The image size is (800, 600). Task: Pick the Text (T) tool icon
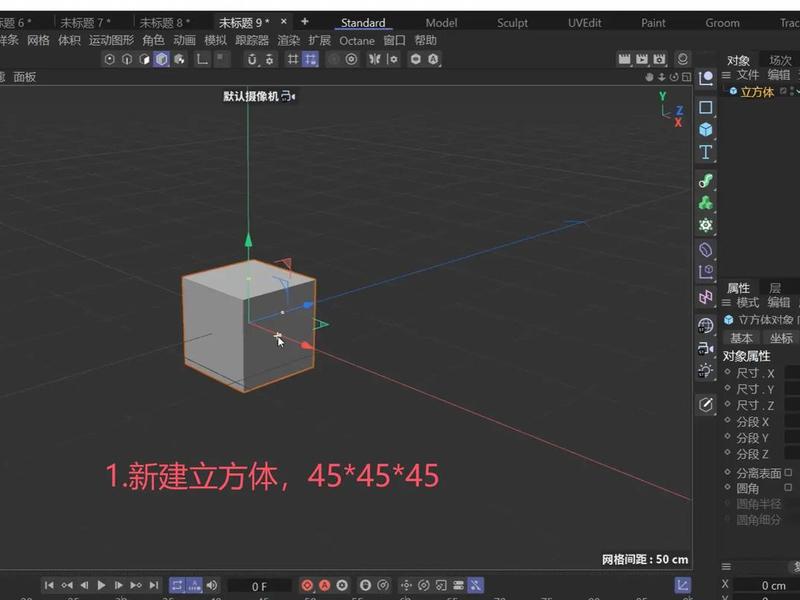click(706, 152)
